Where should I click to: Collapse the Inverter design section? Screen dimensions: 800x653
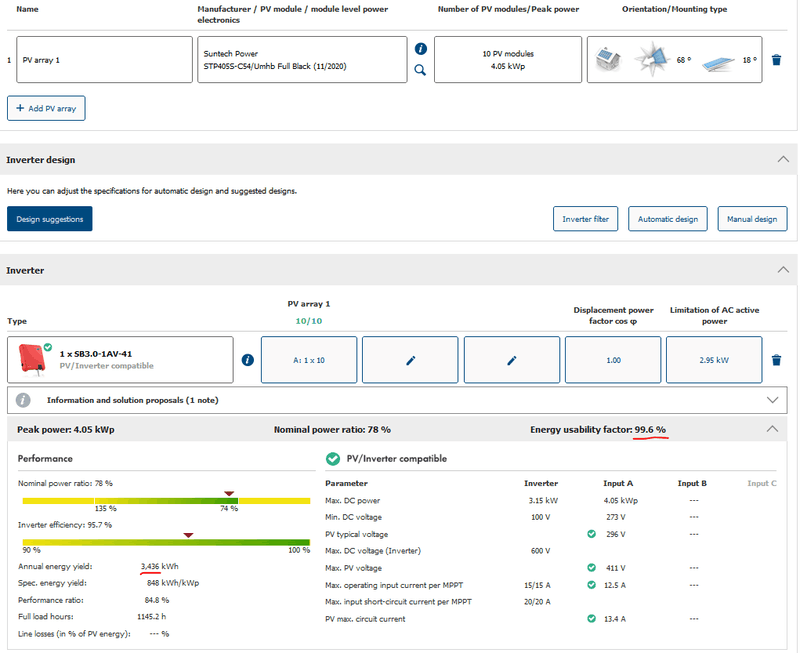(781, 159)
